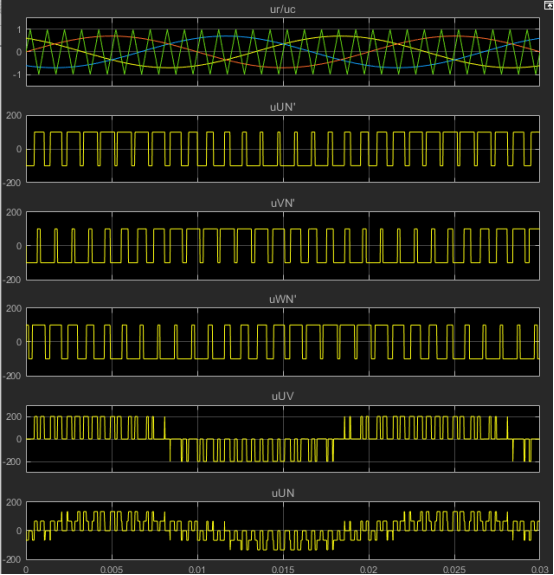Screen dimensions: 554x575
Task: Click inside the uWN' waveform display
Action: click(x=283, y=341)
